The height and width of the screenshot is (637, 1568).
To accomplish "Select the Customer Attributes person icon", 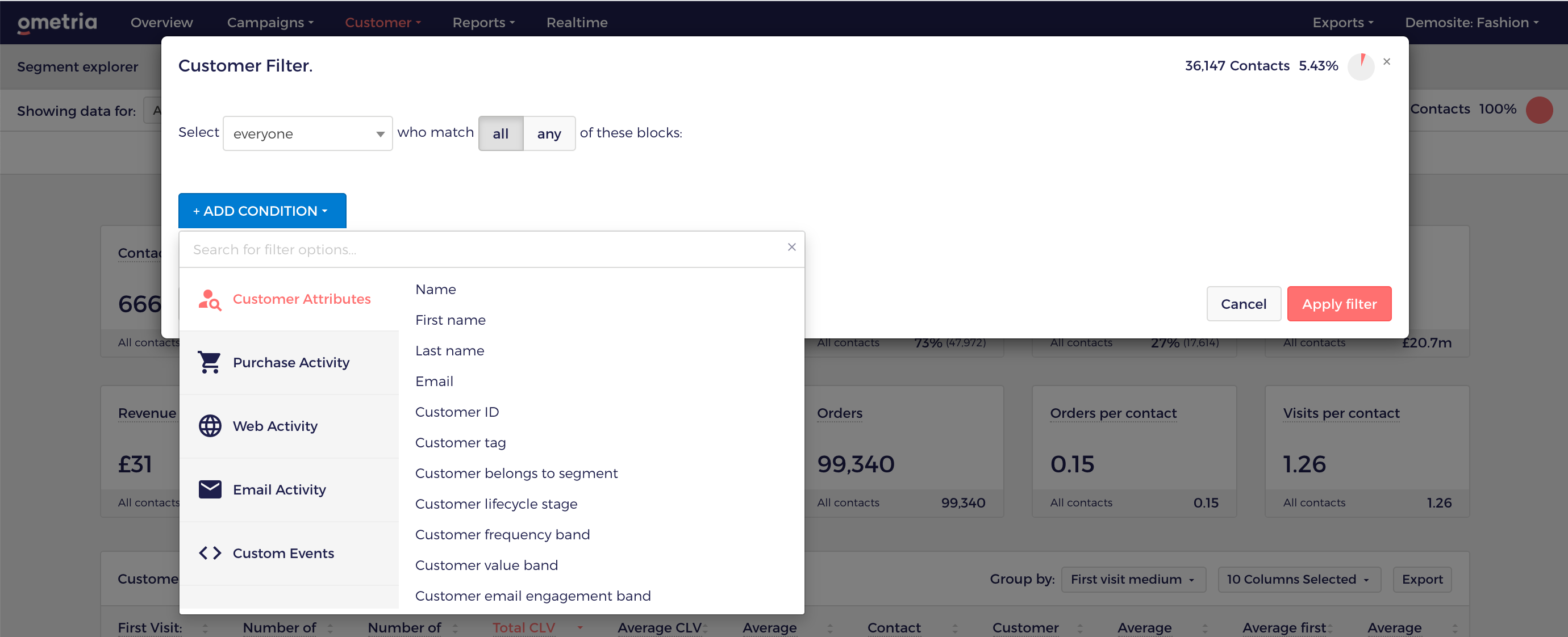I will [x=210, y=299].
